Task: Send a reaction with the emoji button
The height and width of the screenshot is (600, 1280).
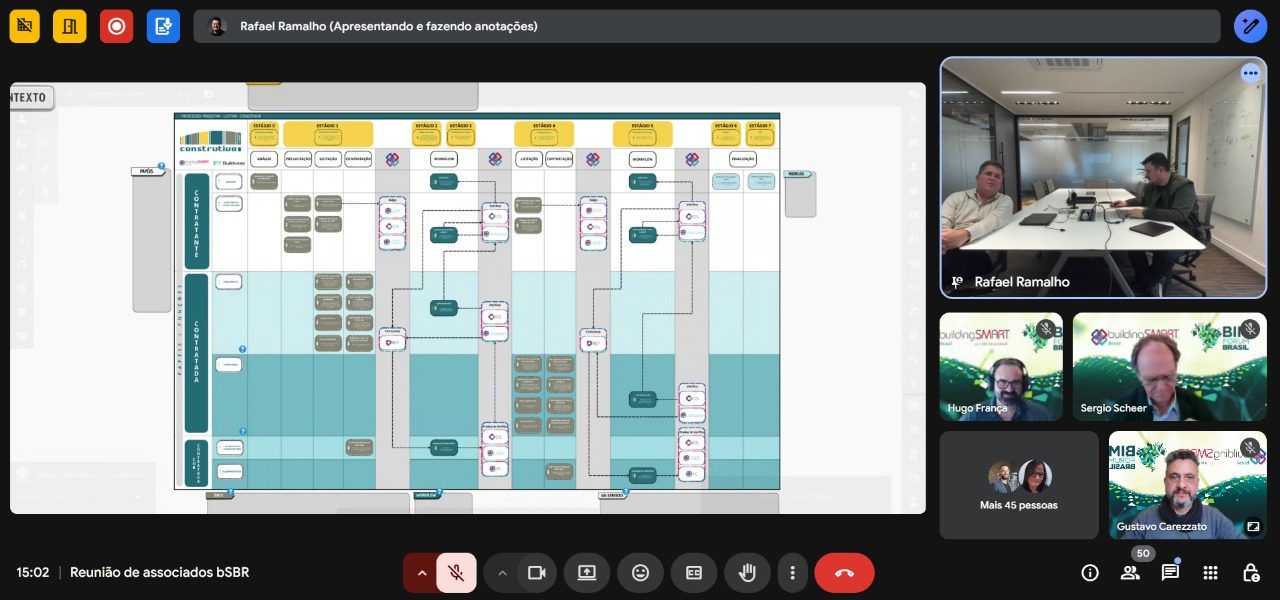Action: [x=640, y=573]
